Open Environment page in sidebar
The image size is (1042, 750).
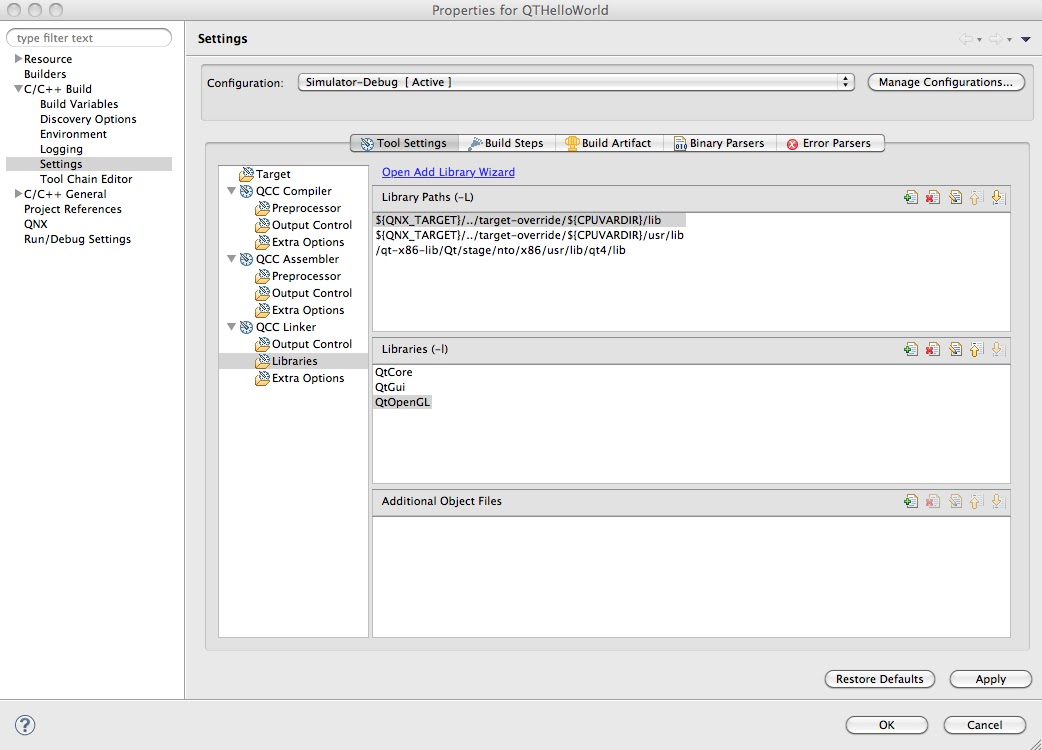point(73,134)
